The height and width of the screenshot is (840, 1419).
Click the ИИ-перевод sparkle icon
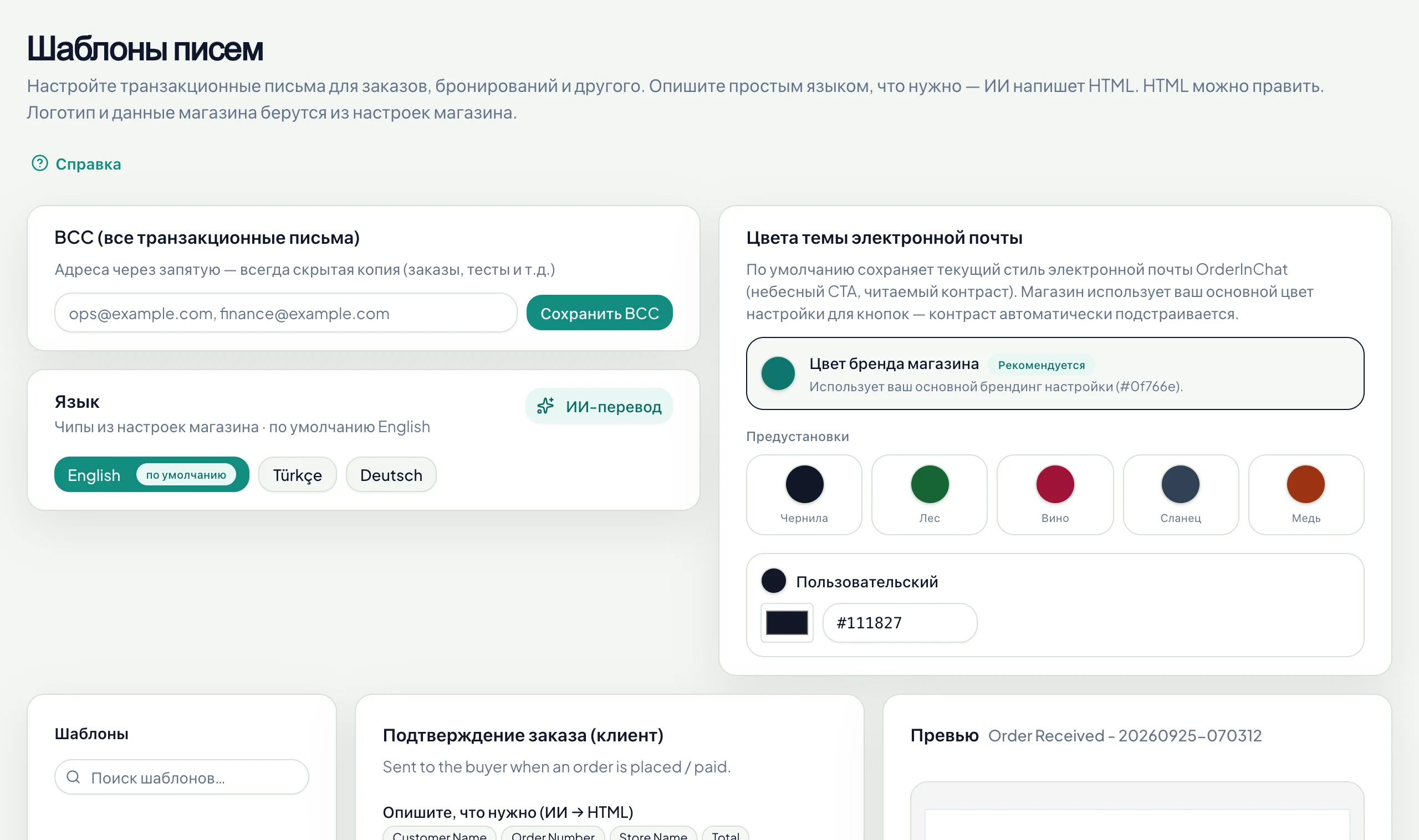[545, 406]
